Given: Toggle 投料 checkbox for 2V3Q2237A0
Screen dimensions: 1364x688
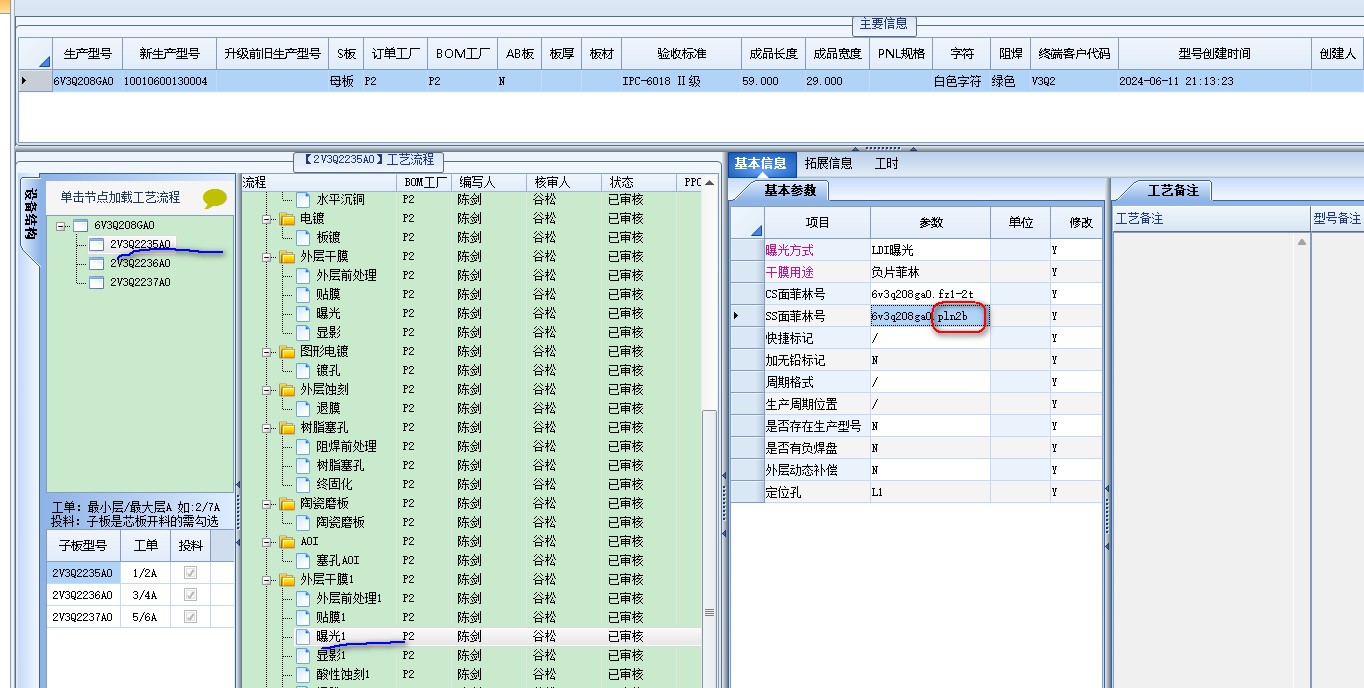Looking at the screenshot, I should tap(190, 617).
